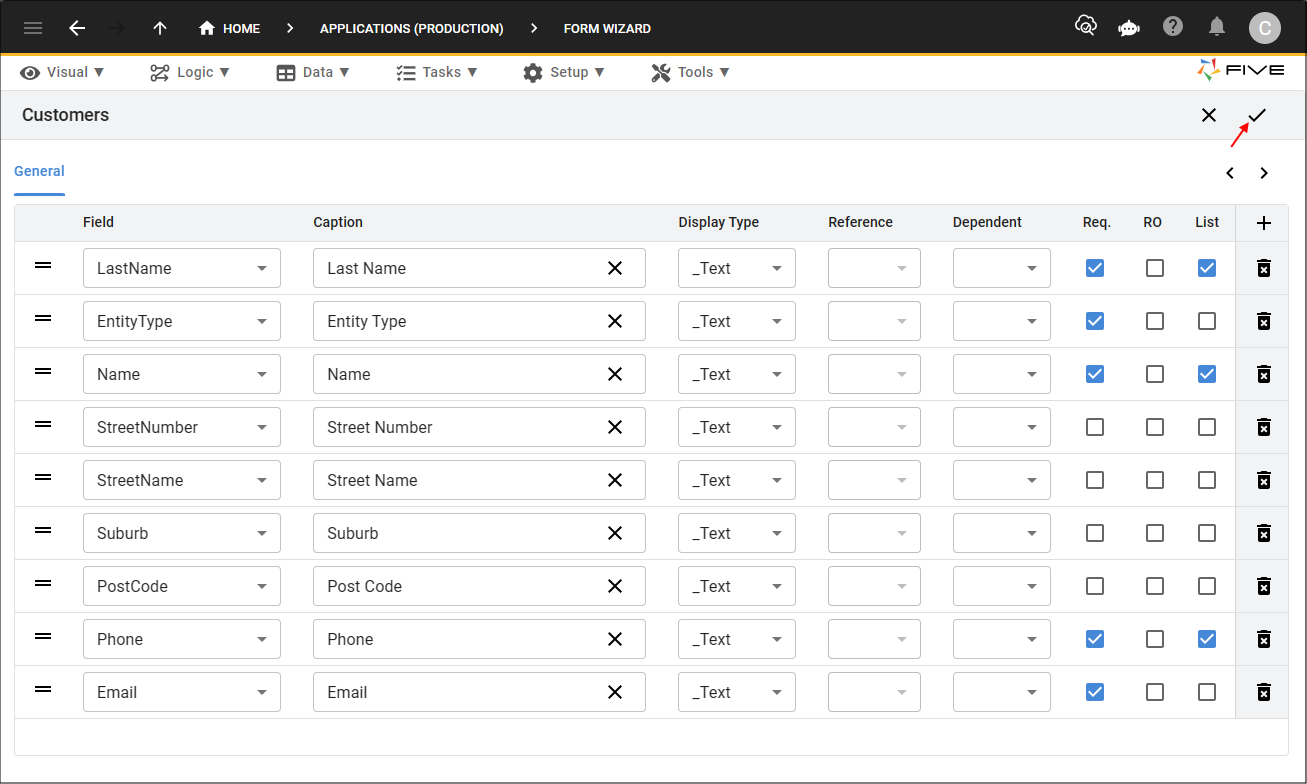
Task: Grab the Name row reorder handle
Action: (x=43, y=371)
